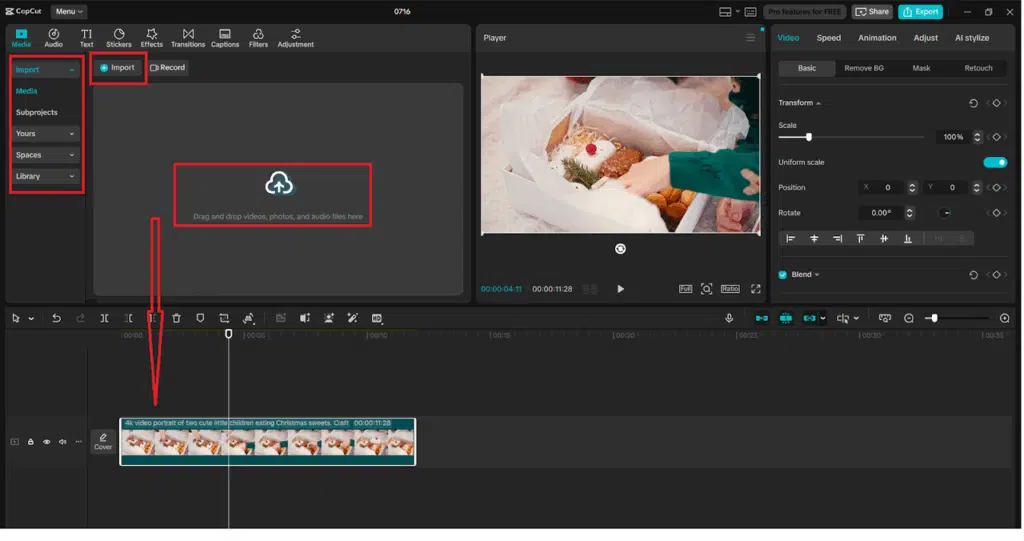
Task: Click the Split clip tool in timeline toolbar
Action: coord(104,318)
